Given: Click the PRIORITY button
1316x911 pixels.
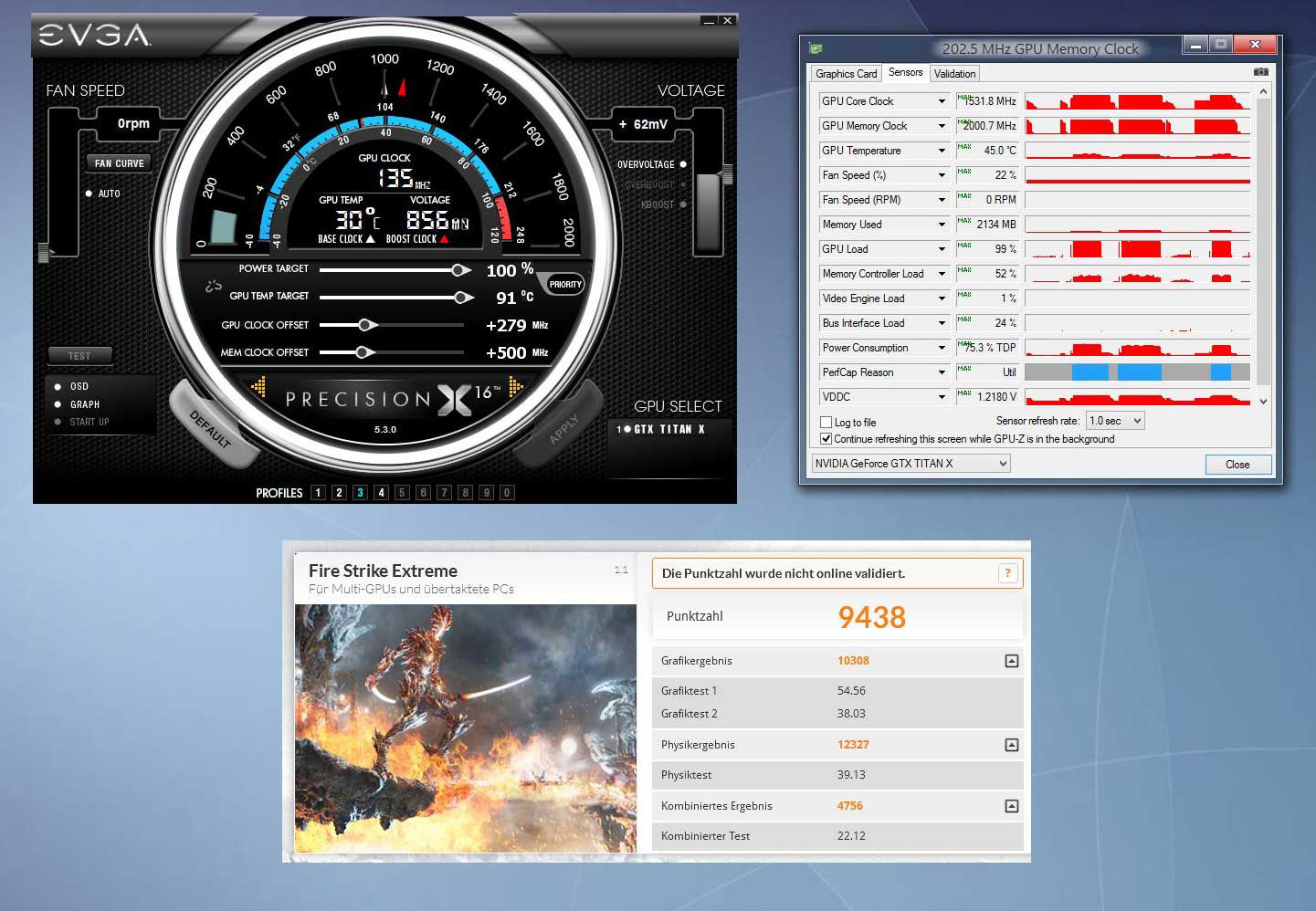Looking at the screenshot, I should click(564, 285).
